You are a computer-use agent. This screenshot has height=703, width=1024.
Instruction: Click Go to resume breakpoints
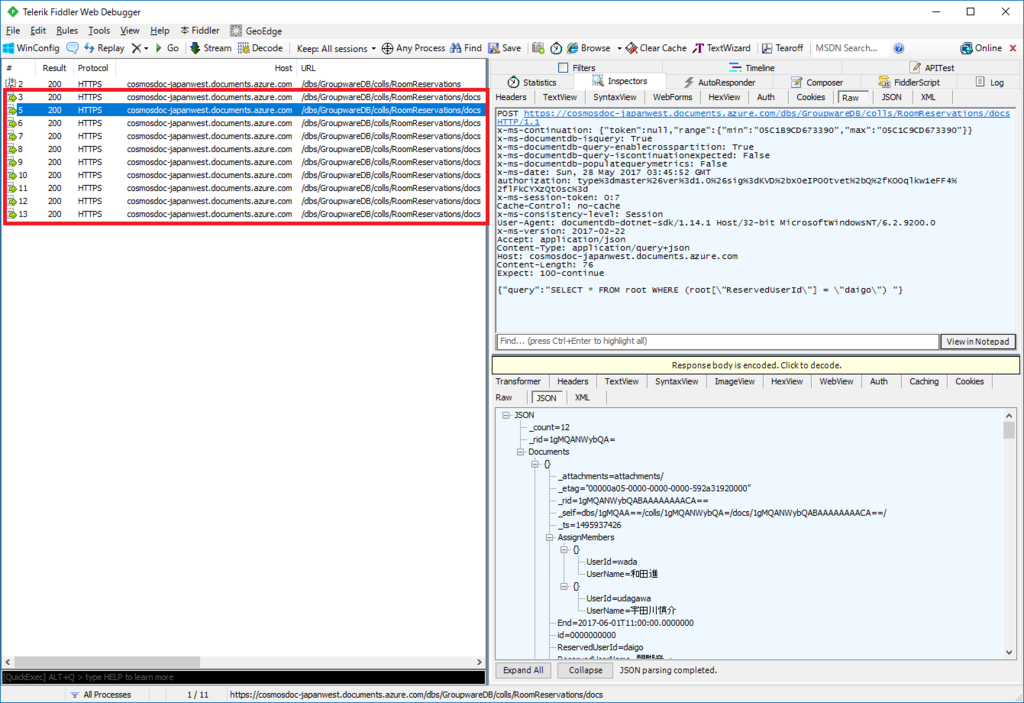tap(167, 48)
